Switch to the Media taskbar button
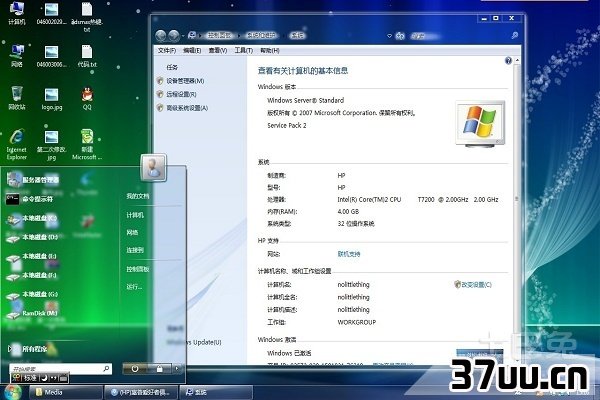 (x=65, y=392)
